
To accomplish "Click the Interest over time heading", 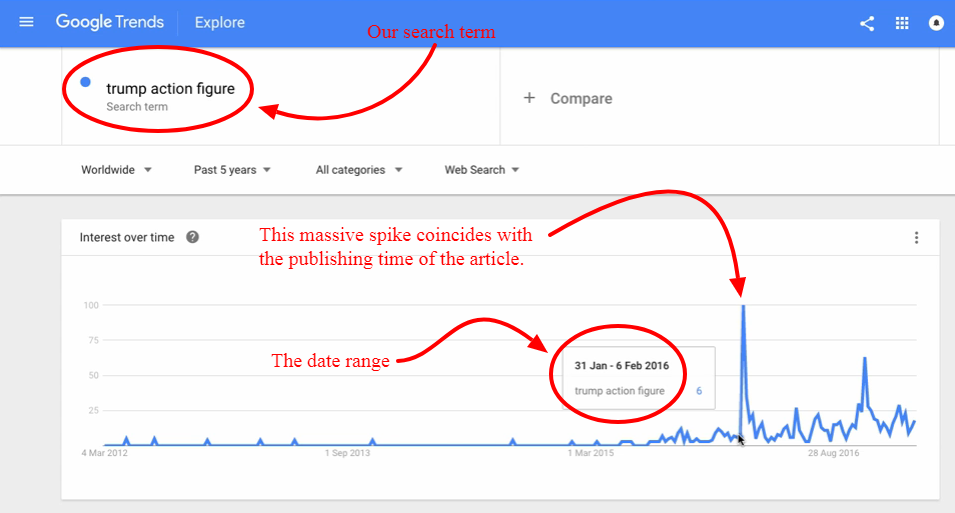I will (127, 238).
